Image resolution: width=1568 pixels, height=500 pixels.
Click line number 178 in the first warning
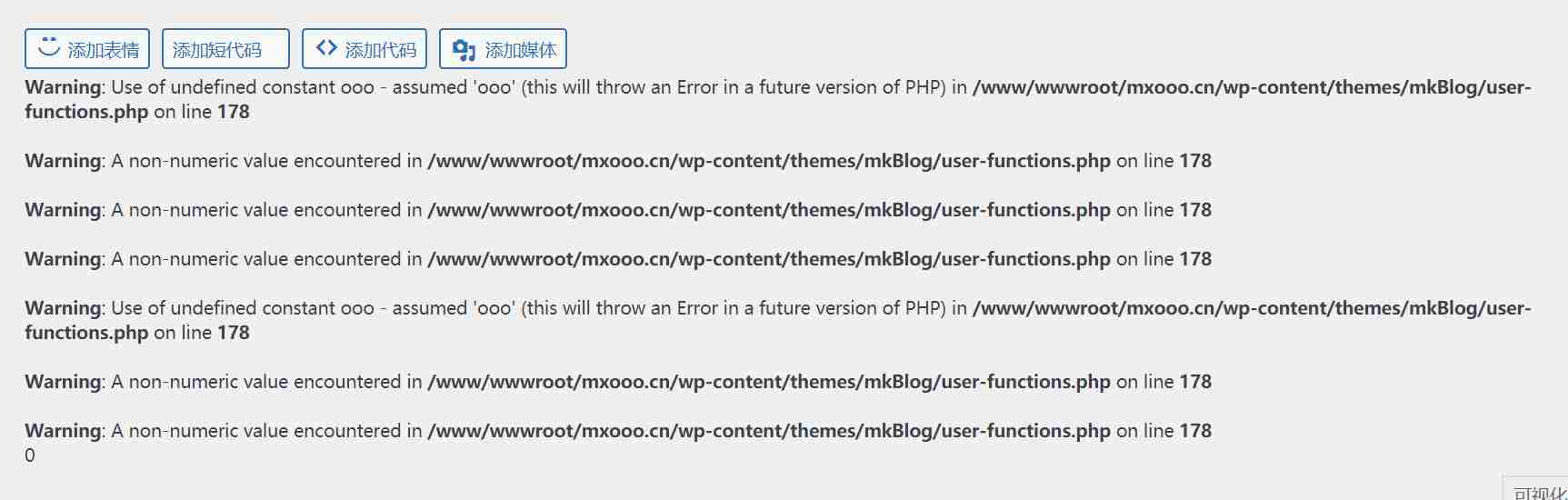[x=234, y=112]
